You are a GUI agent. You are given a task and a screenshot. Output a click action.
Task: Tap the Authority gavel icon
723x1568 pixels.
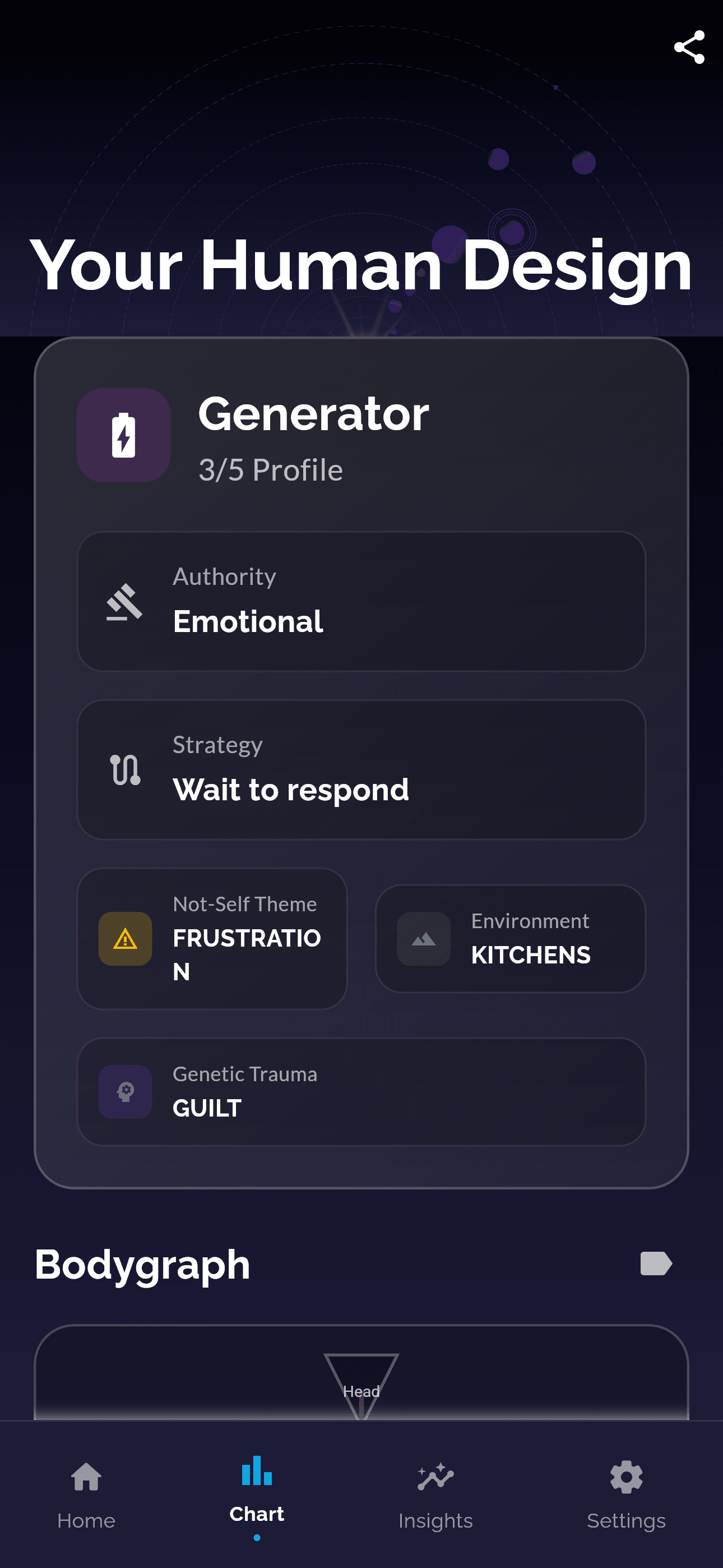tap(125, 602)
